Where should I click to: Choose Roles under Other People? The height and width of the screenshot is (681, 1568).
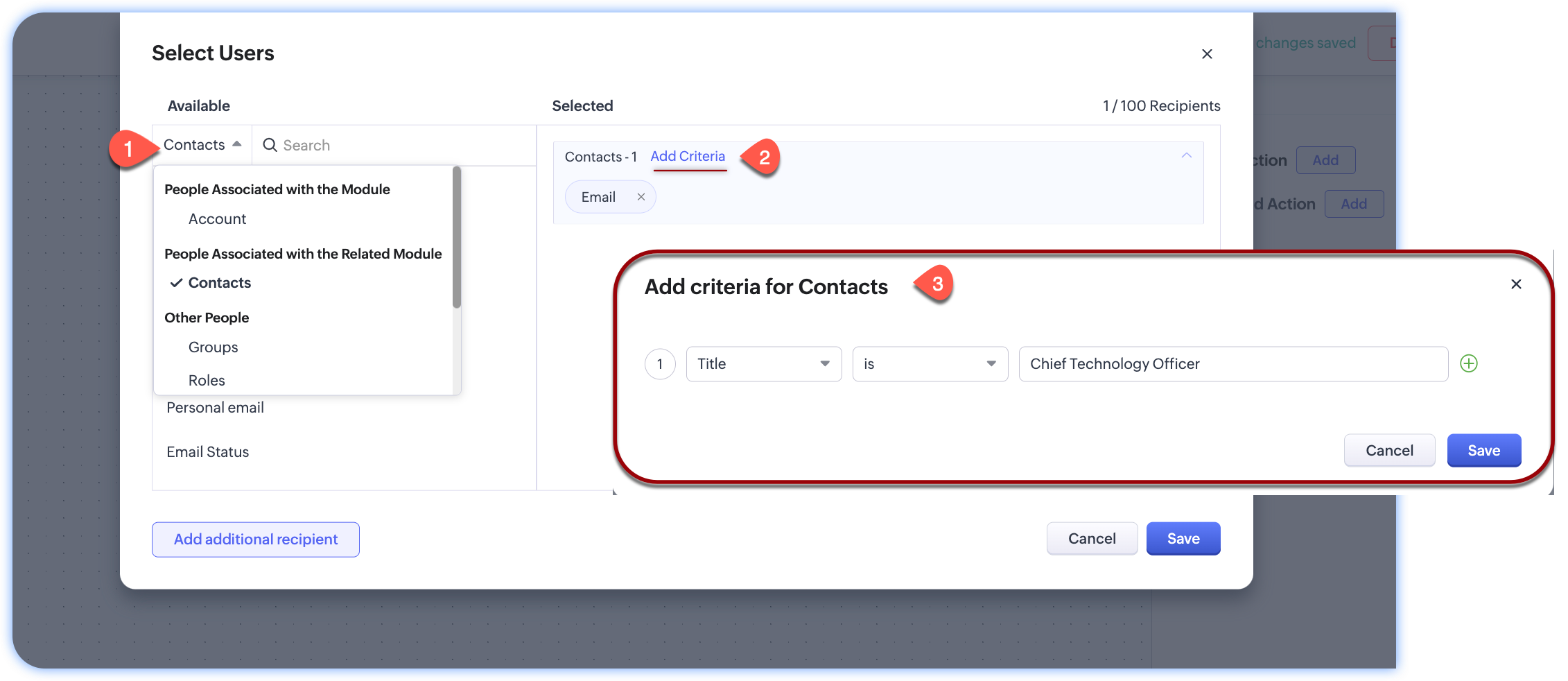[x=207, y=380]
